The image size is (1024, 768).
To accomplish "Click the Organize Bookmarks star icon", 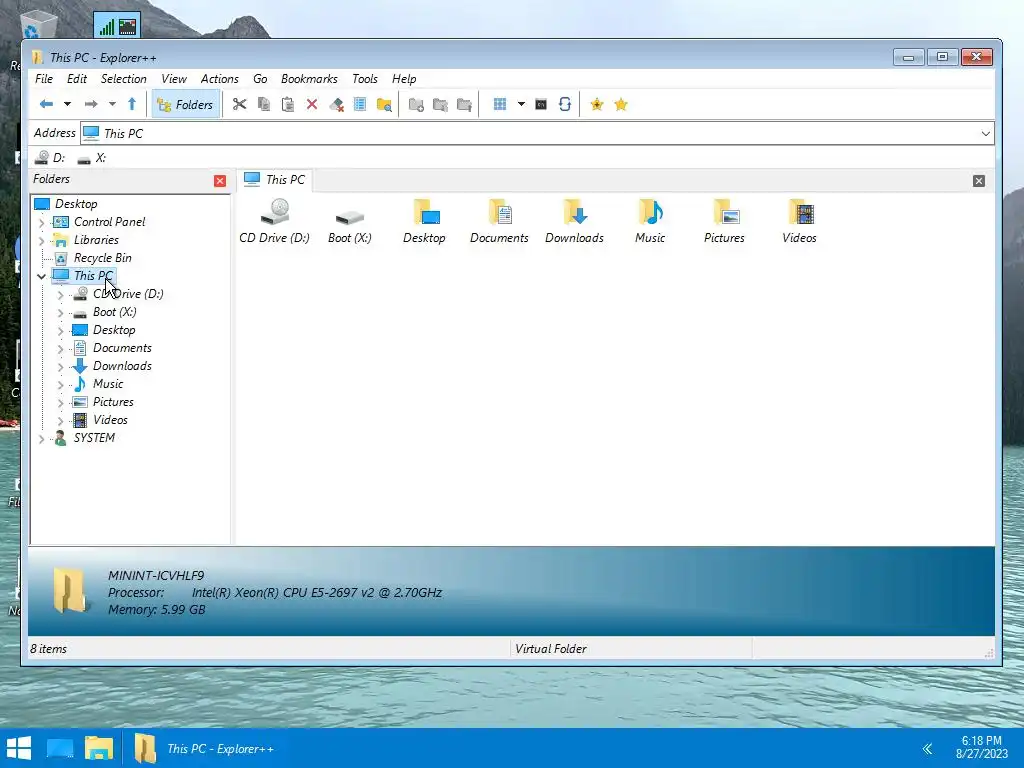I will [x=621, y=104].
